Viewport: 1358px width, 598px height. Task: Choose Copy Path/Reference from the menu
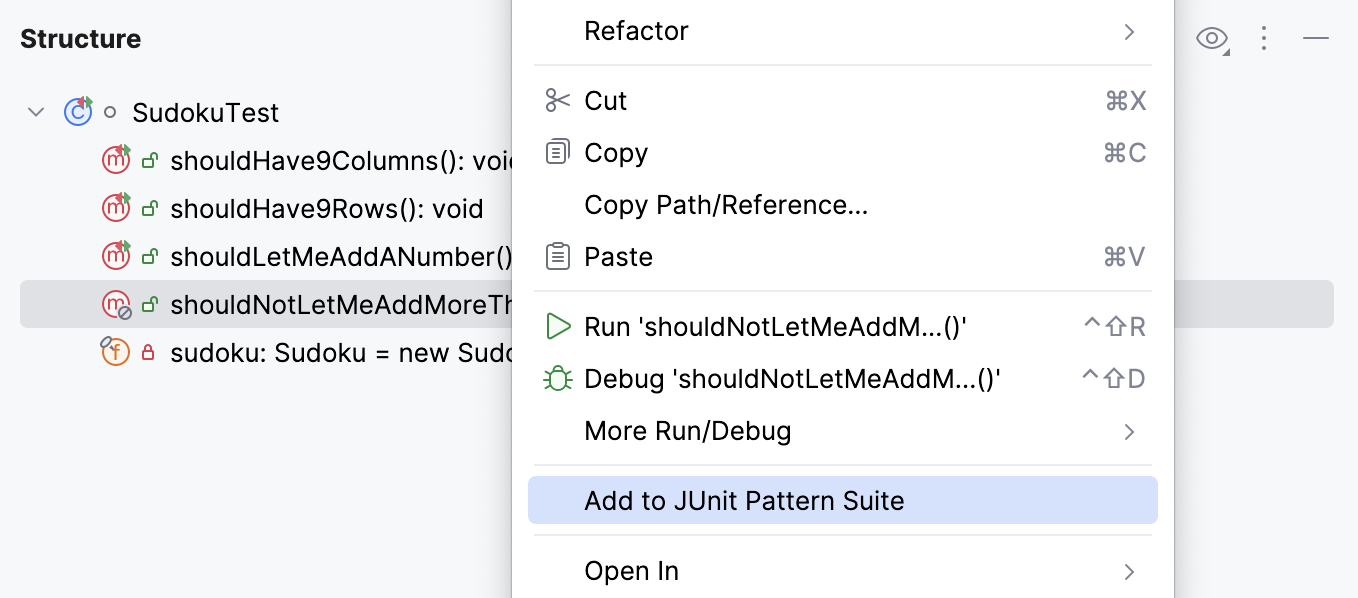(726, 205)
